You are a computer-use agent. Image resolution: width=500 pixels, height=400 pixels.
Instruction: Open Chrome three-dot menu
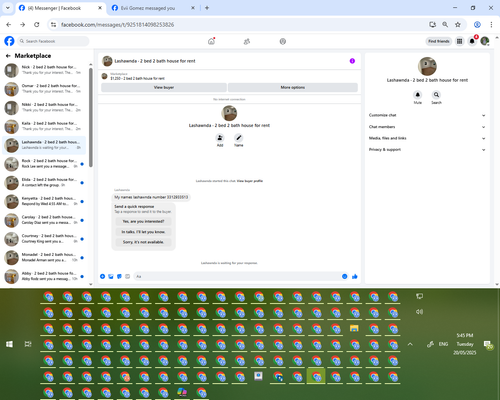coord(491,24)
